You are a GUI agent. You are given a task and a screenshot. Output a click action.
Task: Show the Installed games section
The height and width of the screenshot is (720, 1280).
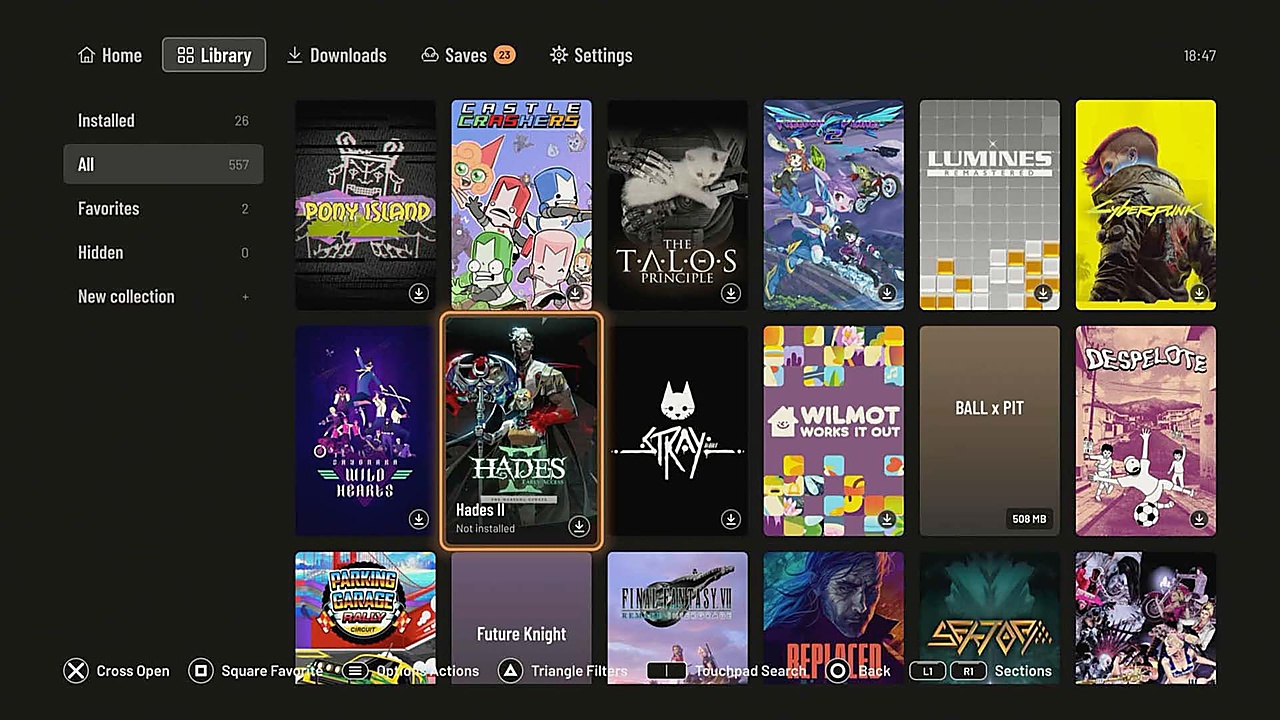(163, 120)
